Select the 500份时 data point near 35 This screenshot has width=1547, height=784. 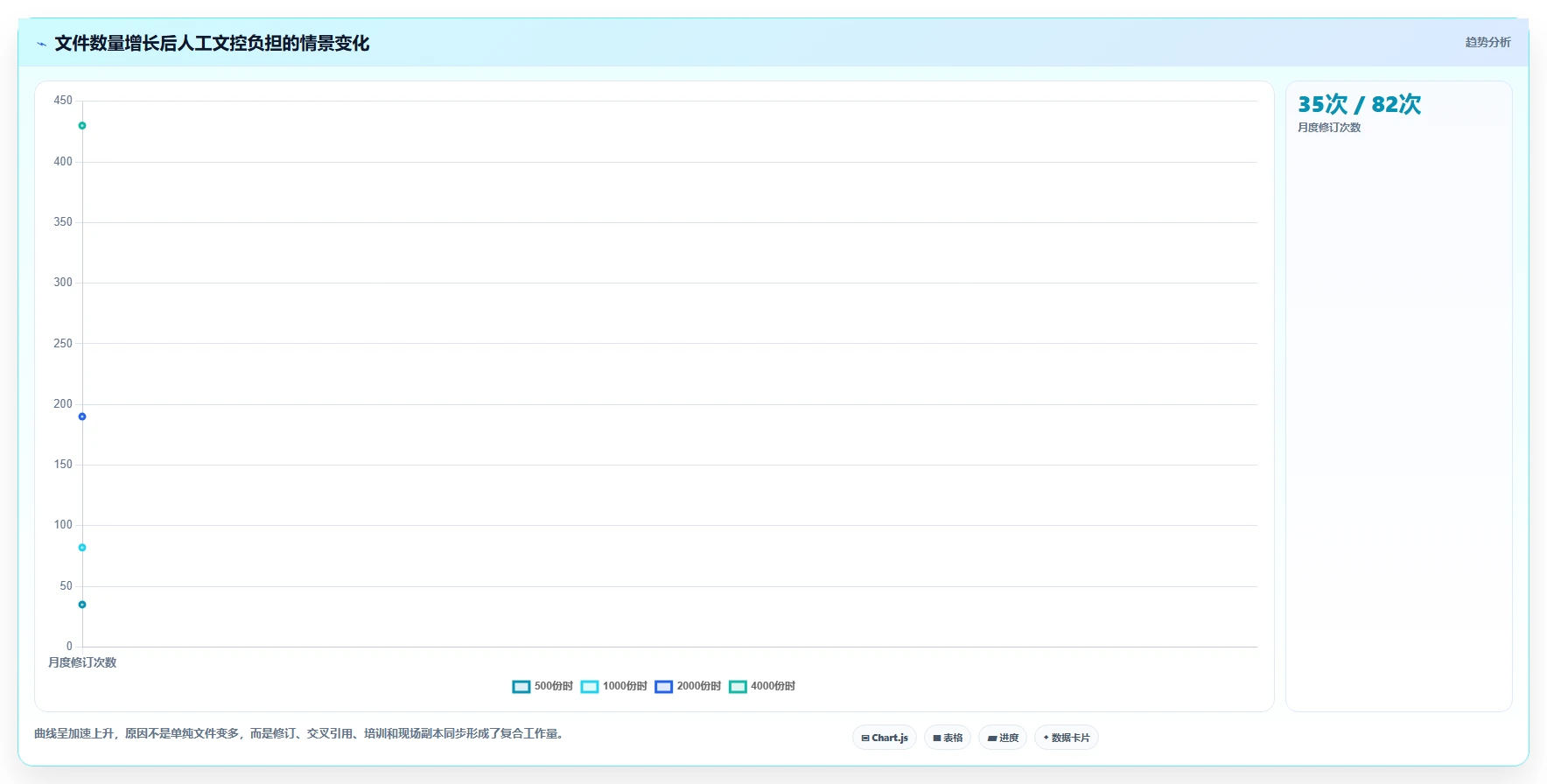coord(82,605)
